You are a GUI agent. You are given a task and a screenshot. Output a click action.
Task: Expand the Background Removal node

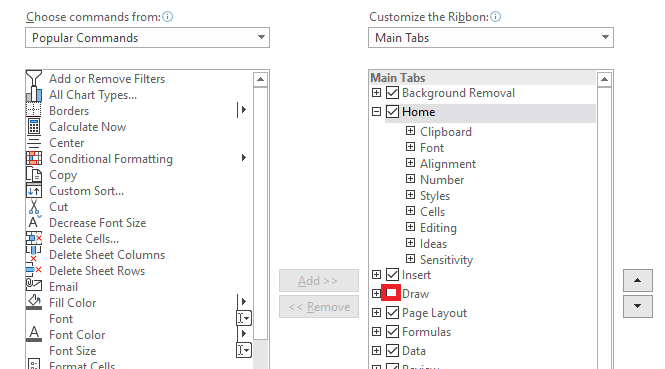(x=376, y=92)
